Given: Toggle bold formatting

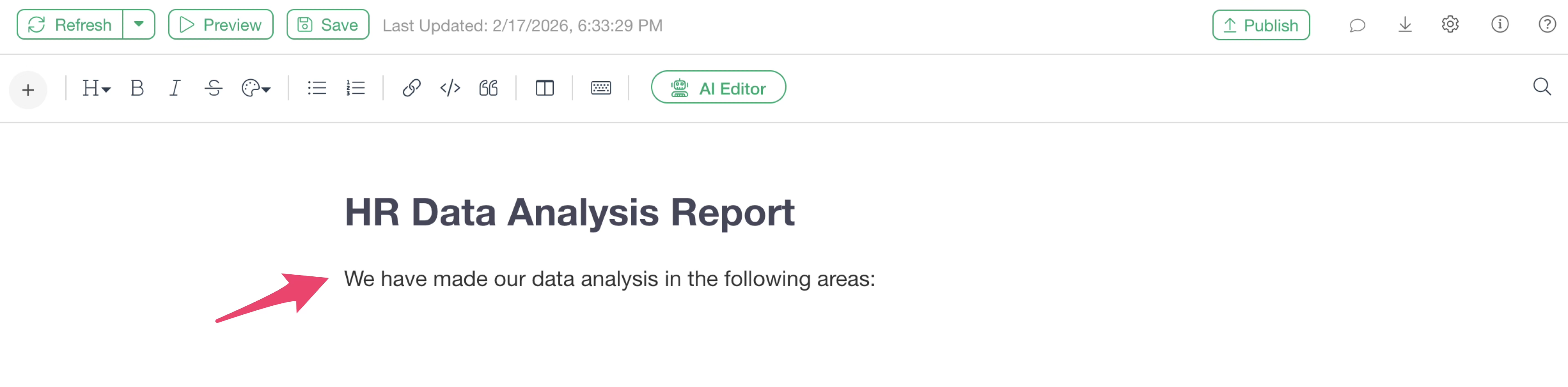Looking at the screenshot, I should [x=137, y=89].
